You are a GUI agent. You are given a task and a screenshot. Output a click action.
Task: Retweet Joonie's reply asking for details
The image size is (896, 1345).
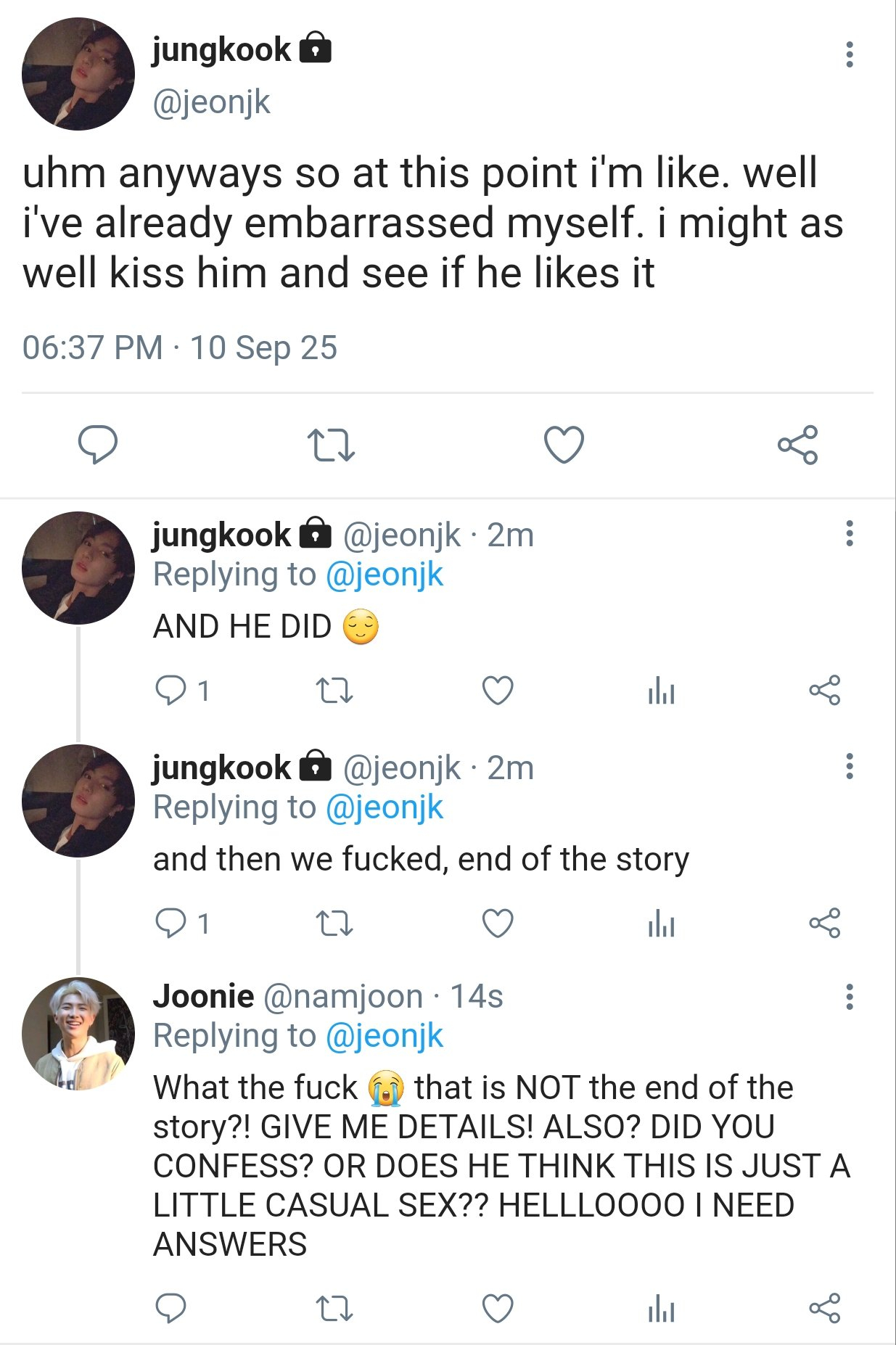334,1309
